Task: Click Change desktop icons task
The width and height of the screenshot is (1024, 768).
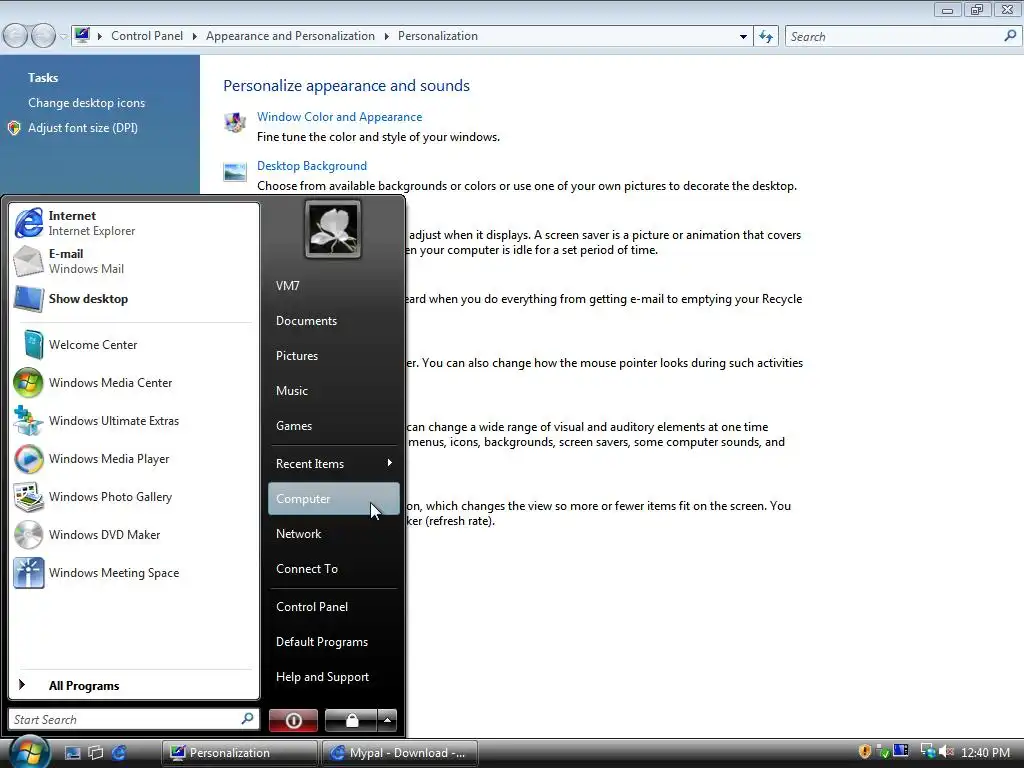Action: point(86,103)
